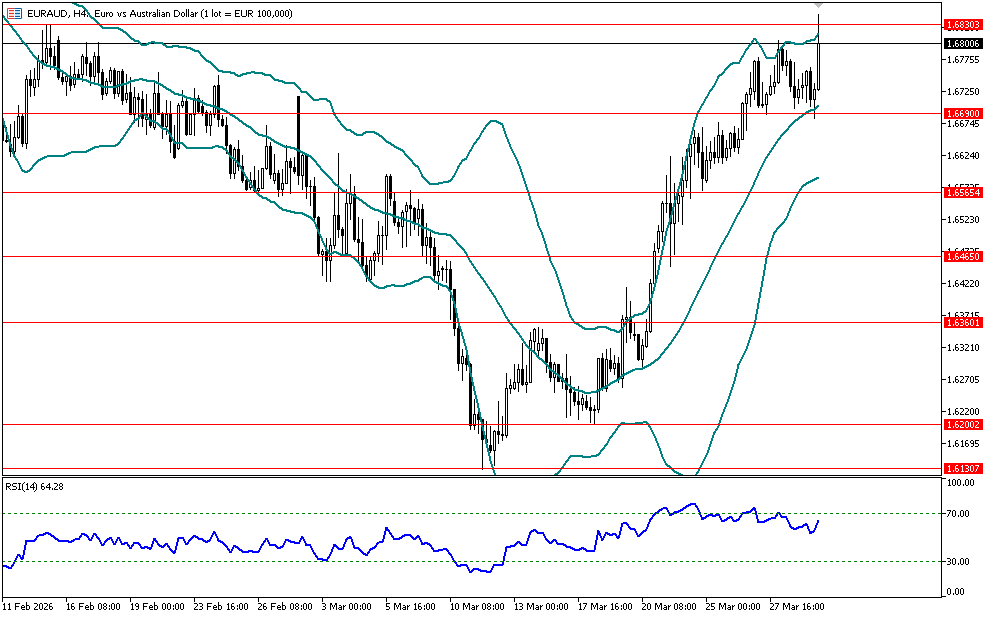The image size is (994, 618).
Task: Select the red 1.65654 price level label
Action: tap(962, 192)
